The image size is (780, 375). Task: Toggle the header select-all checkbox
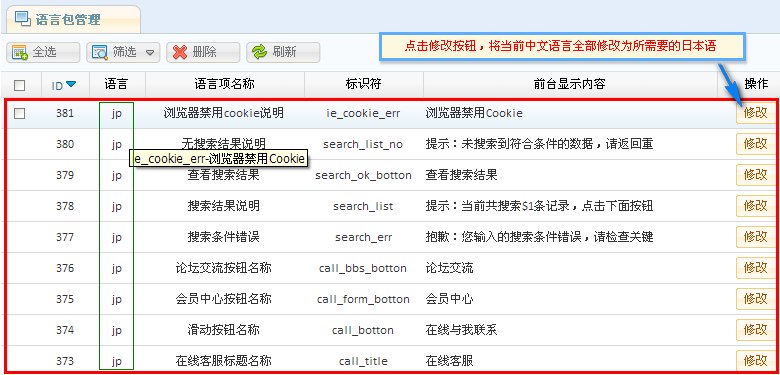pos(19,86)
